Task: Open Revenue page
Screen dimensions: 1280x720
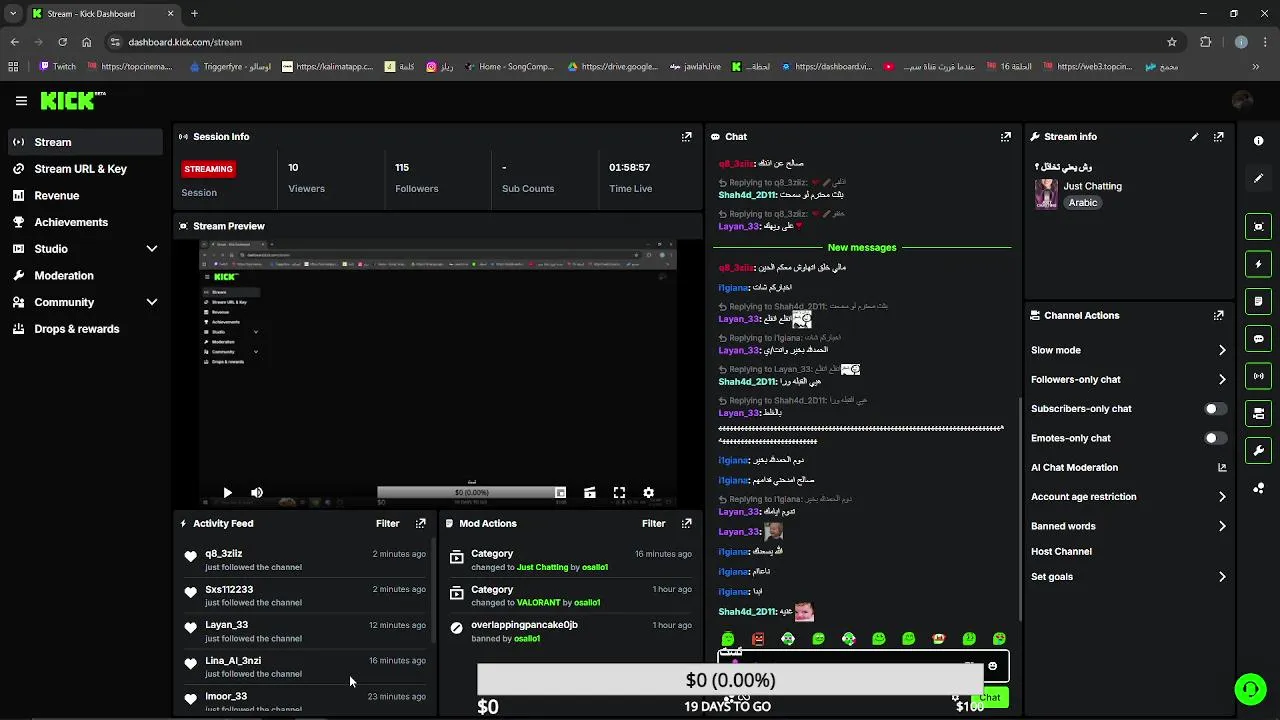Action: coord(85,196)
